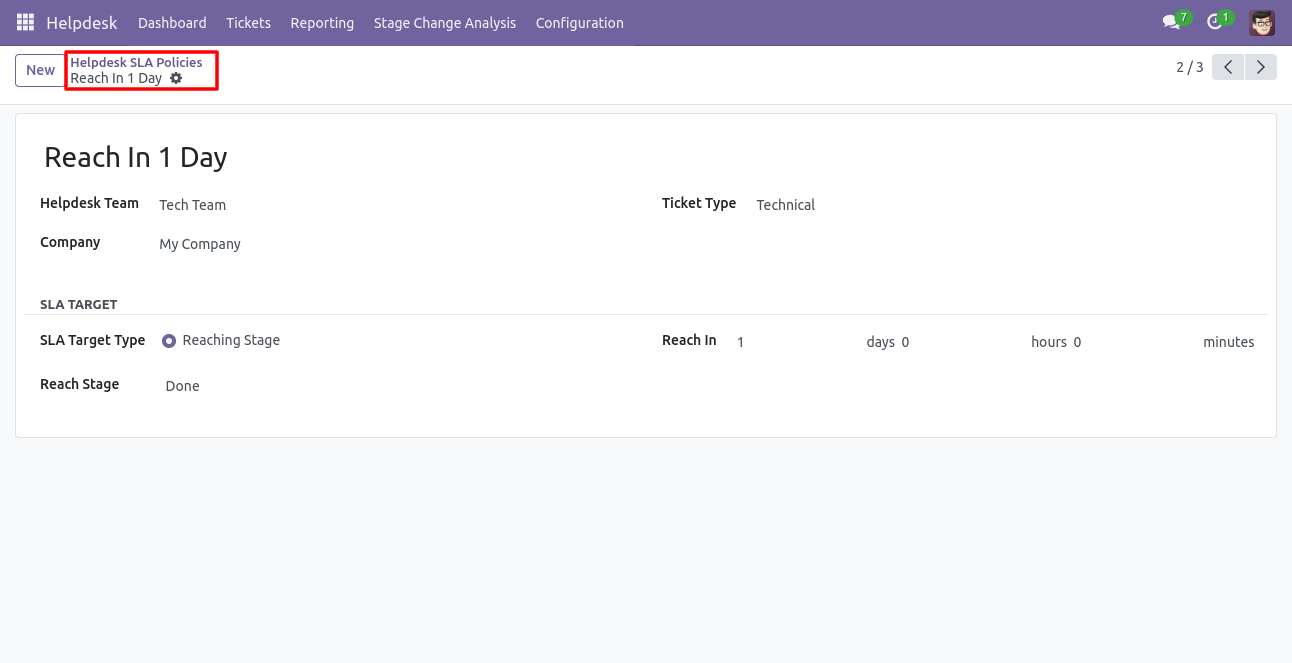Click the SLA TARGET section heading
This screenshot has width=1292, height=663.
[78, 304]
